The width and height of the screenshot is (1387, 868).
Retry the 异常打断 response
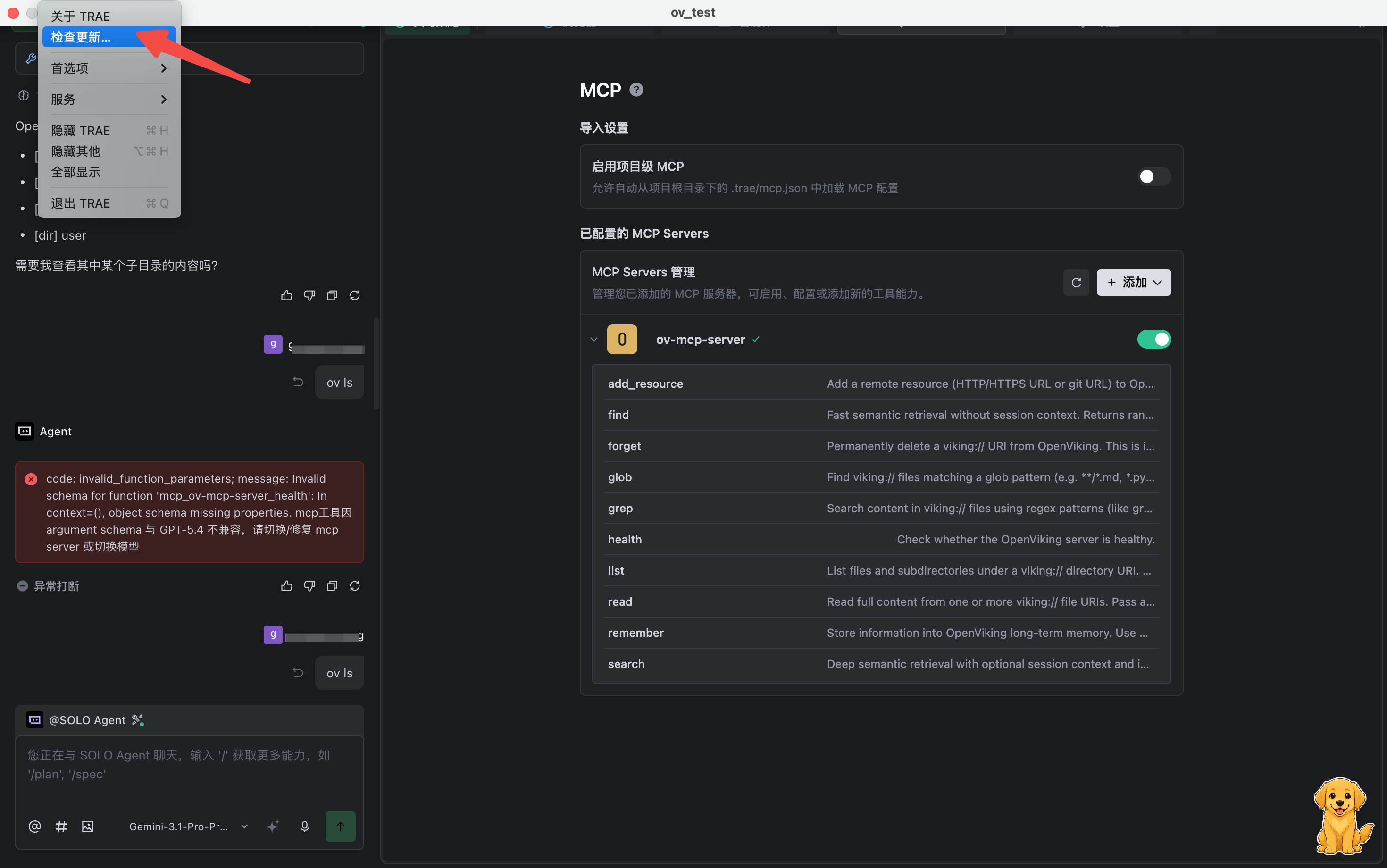pyautogui.click(x=355, y=585)
